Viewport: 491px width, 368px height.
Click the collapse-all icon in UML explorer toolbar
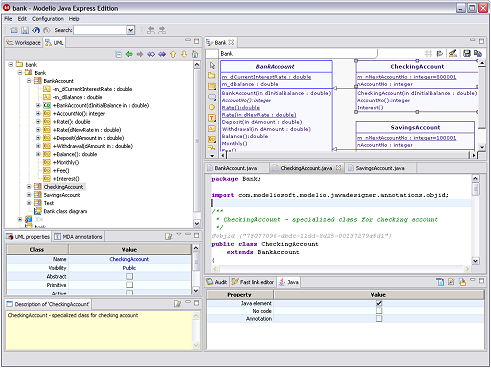pyautogui.click(x=118, y=54)
